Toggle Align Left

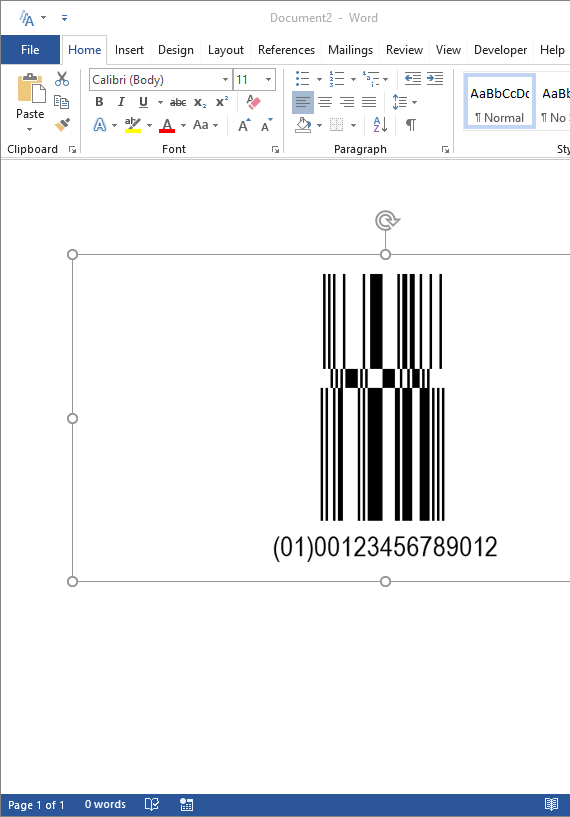[x=303, y=102]
